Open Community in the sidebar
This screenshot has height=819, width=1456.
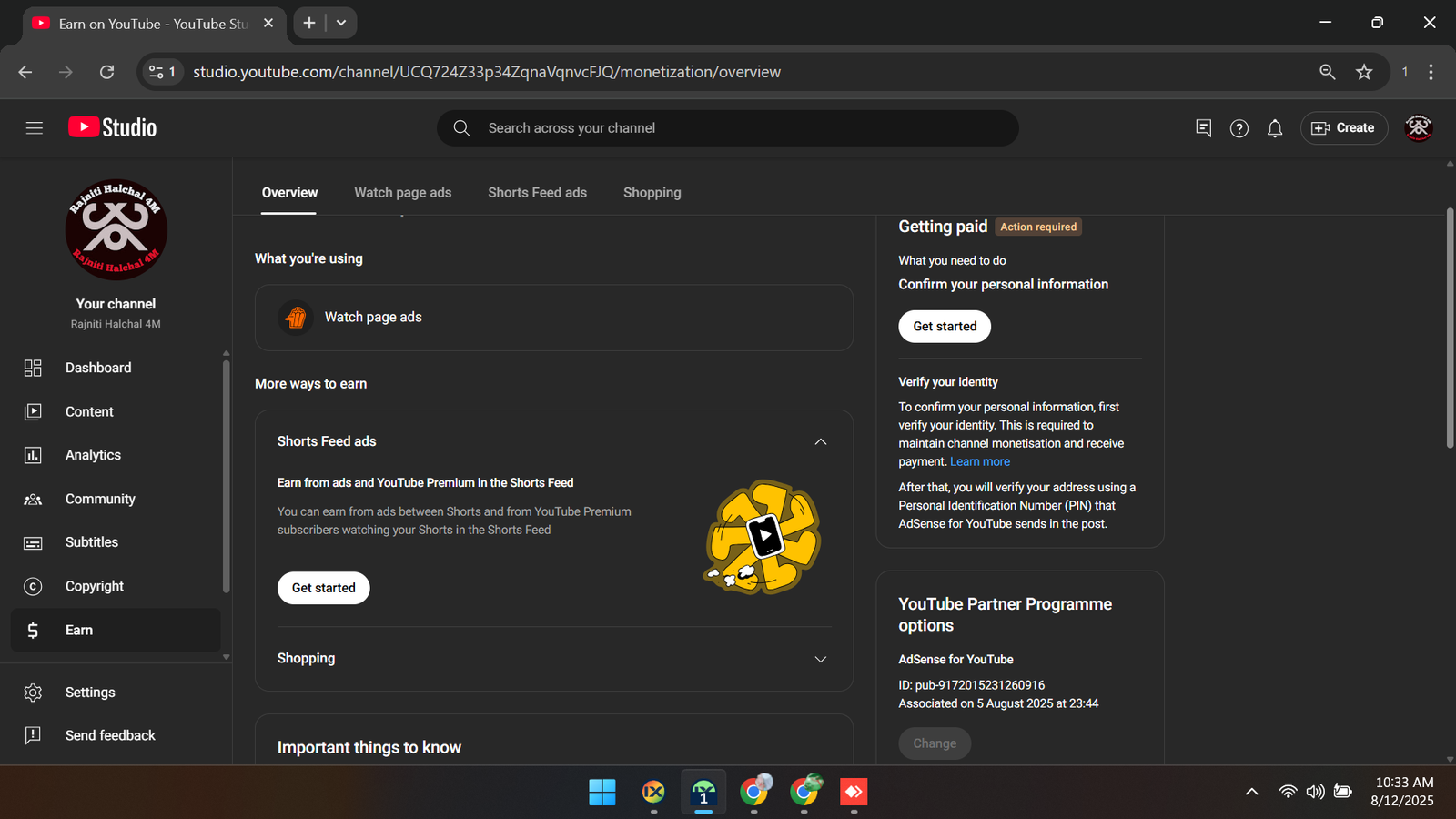click(116, 499)
